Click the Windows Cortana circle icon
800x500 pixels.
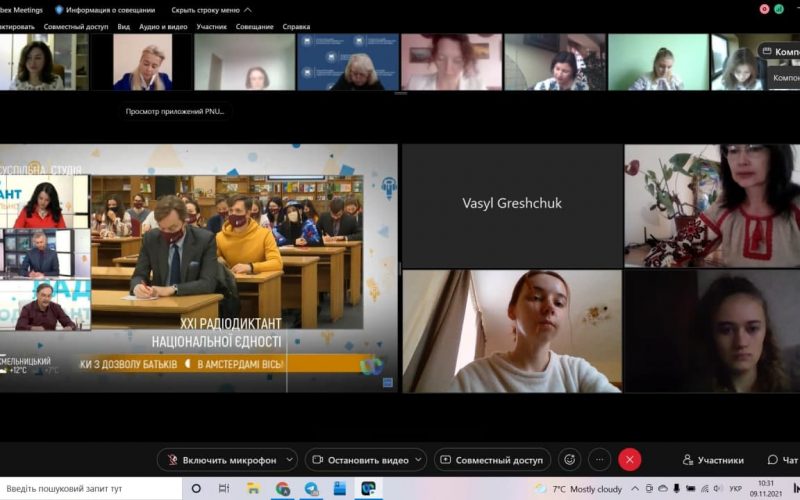(x=196, y=488)
